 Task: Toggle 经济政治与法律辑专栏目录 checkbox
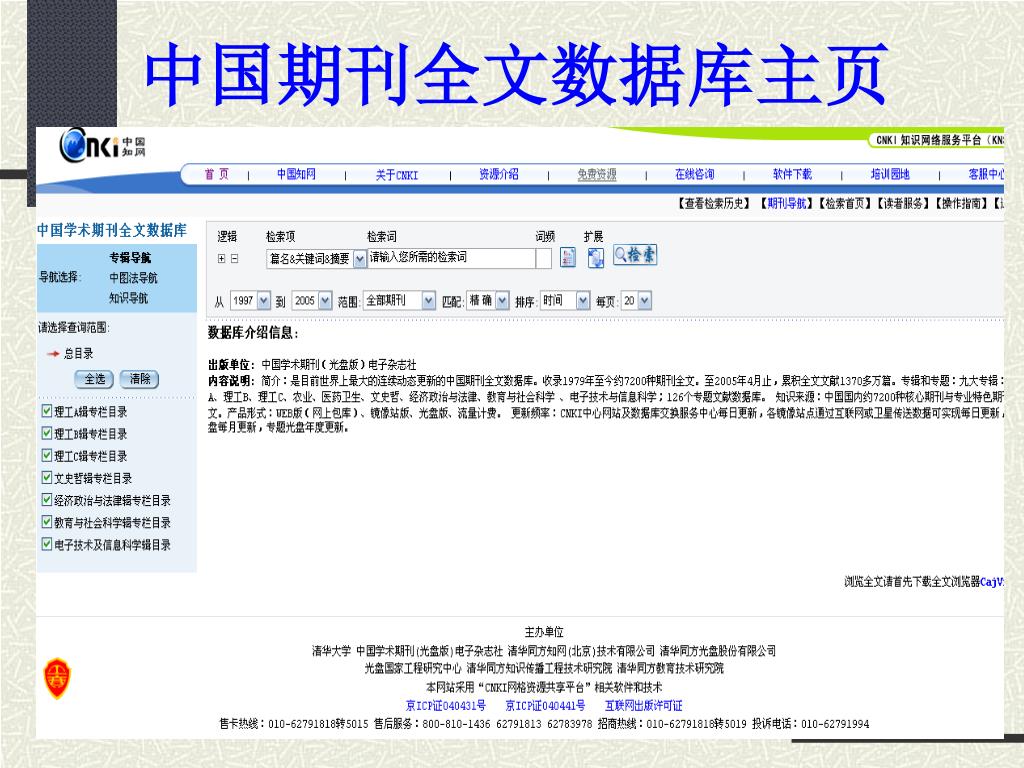click(46, 500)
